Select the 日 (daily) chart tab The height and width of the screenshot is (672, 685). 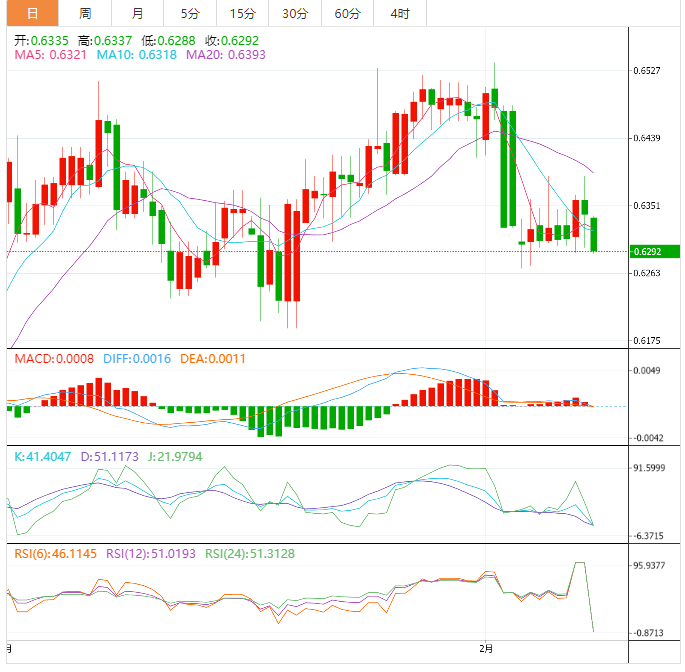(33, 13)
